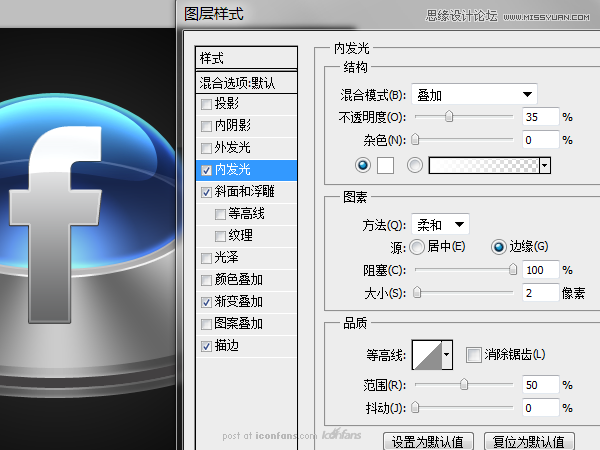This screenshot has height=450, width=600.
Task: Click the 阻塞 choke value field showing 100
Action: point(540,270)
